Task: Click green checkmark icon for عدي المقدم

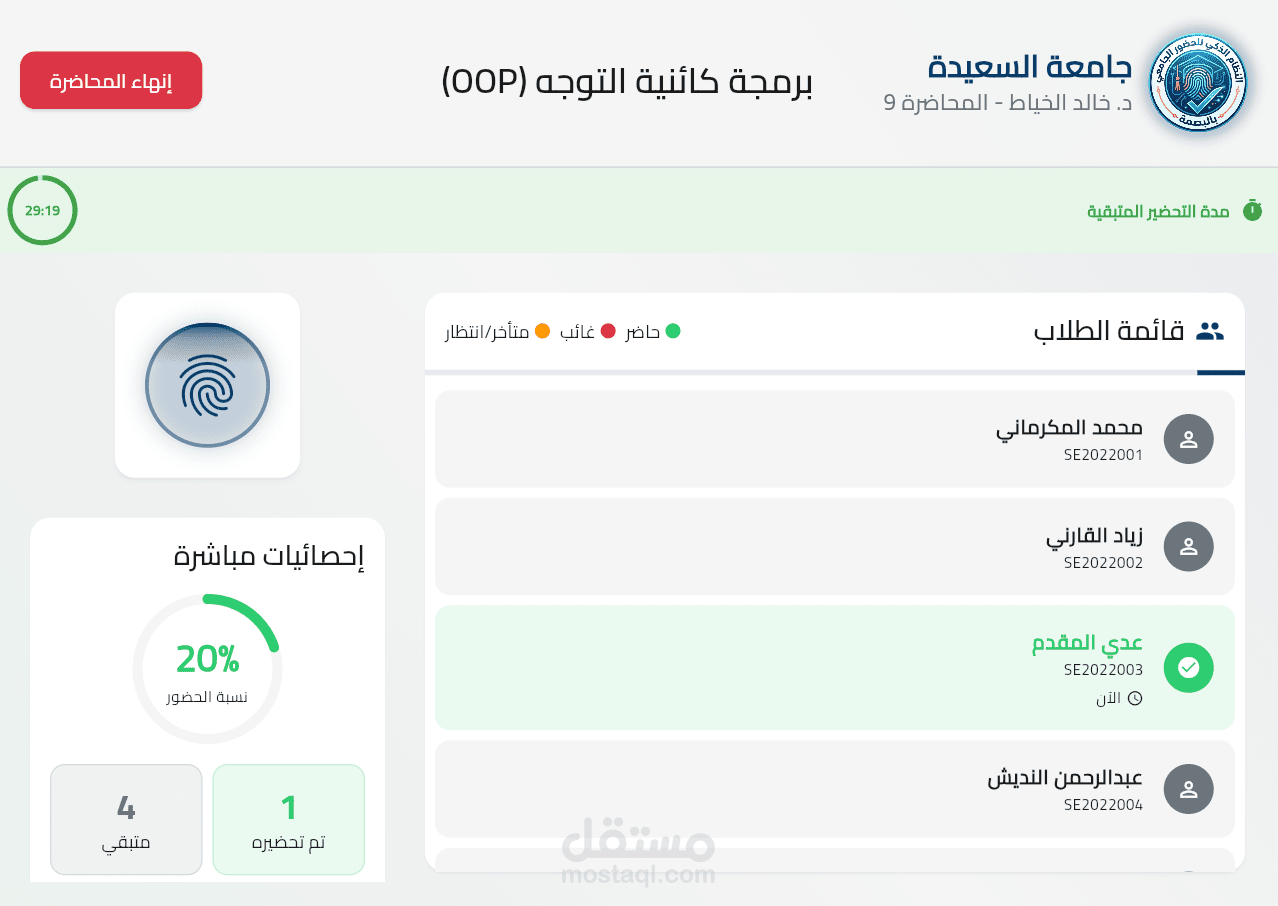Action: point(1189,668)
